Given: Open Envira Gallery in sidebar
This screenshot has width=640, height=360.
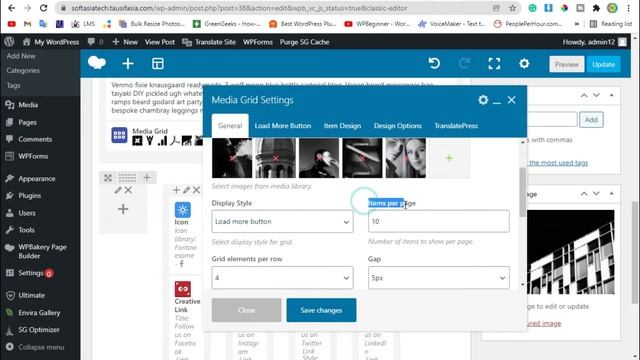Looking at the screenshot, I should pos(40,313).
